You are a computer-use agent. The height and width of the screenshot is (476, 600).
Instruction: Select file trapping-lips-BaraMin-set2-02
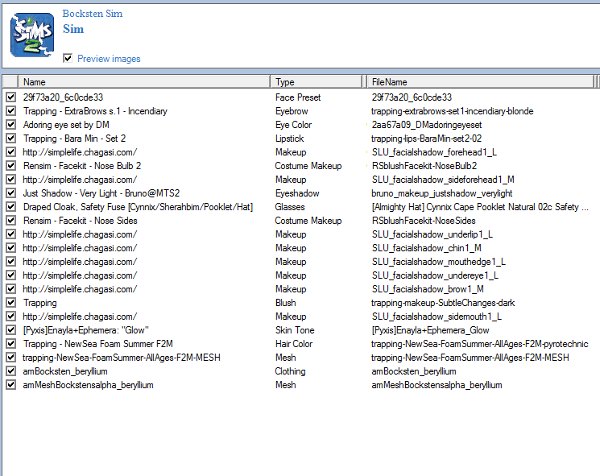pyautogui.click(x=426, y=139)
